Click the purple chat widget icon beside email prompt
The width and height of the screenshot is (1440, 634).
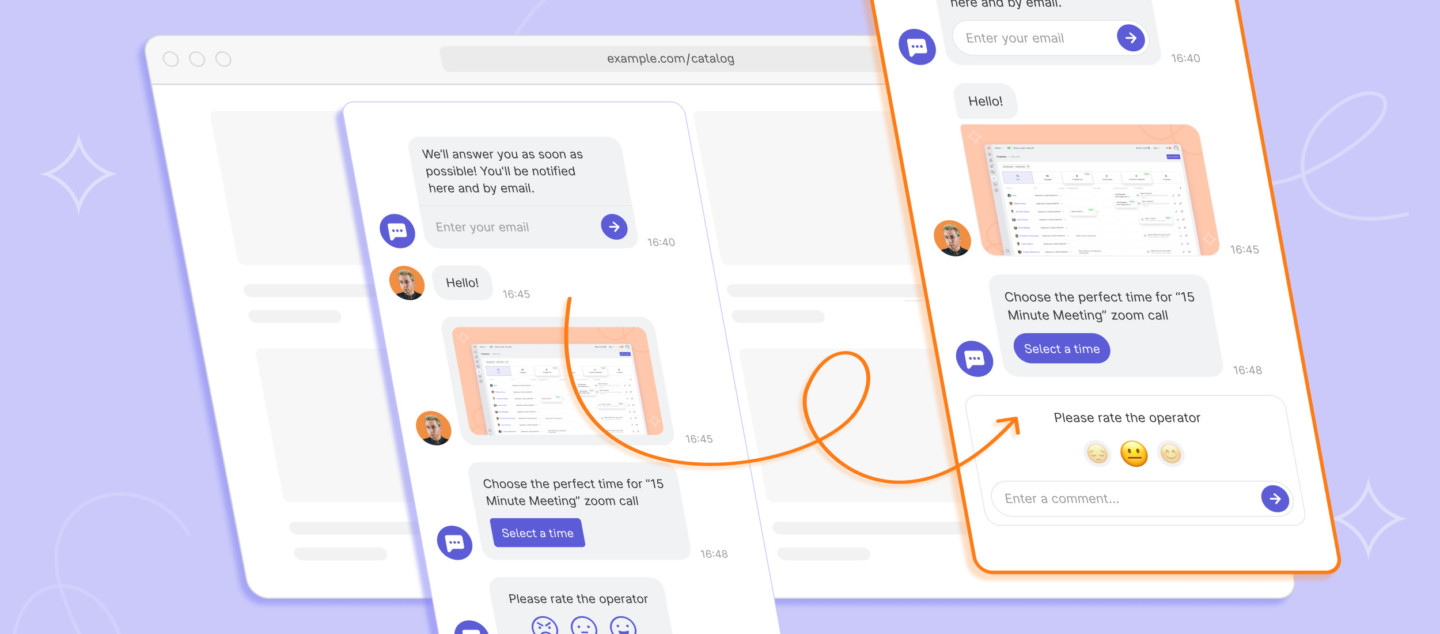(x=397, y=230)
